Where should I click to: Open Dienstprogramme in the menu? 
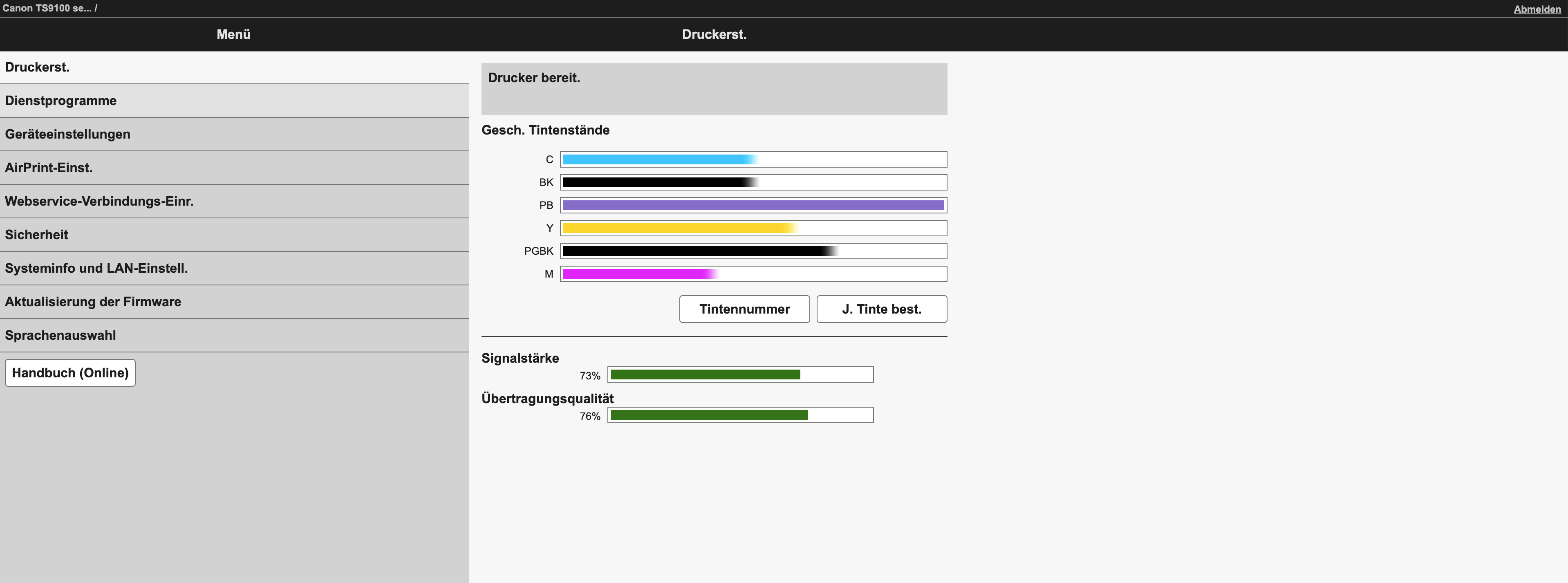tap(234, 101)
